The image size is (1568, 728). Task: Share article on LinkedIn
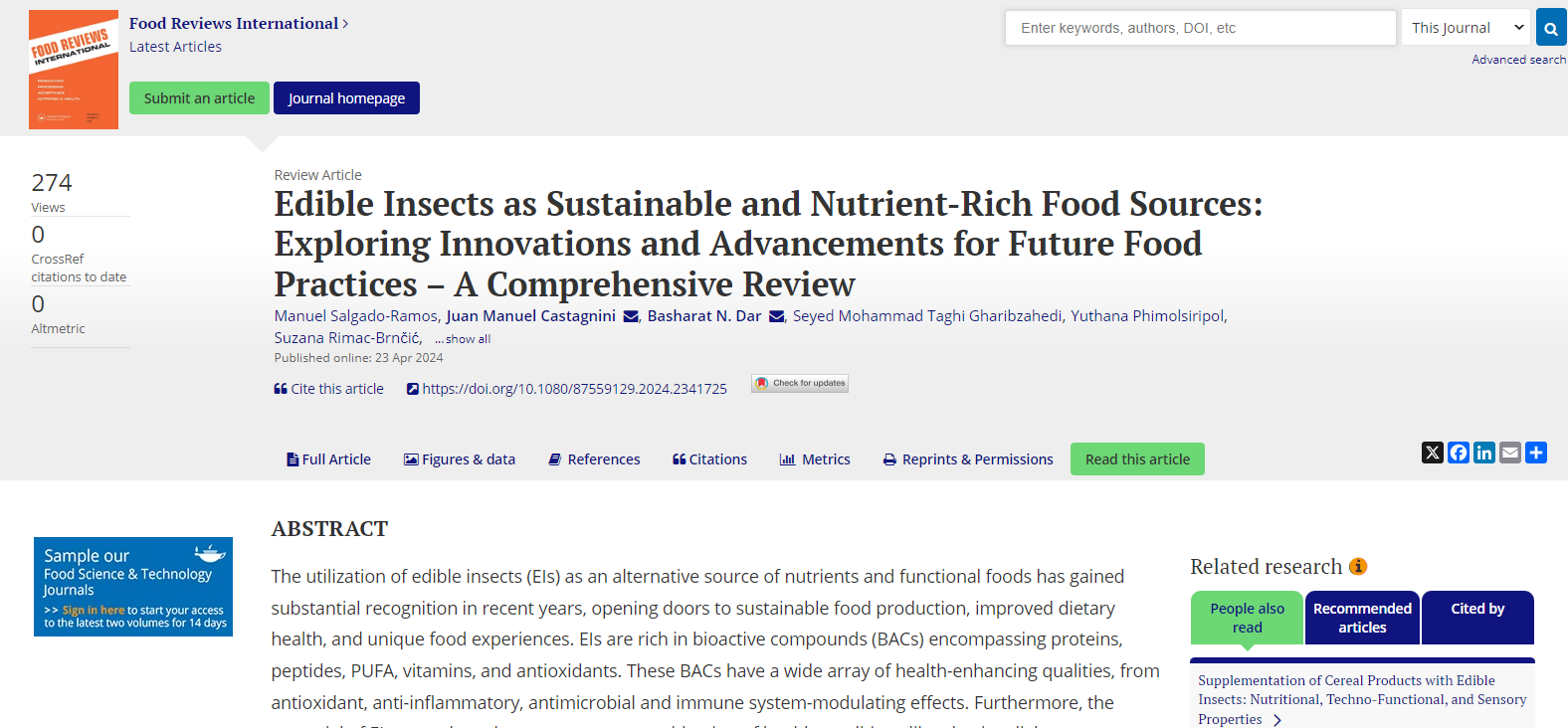[x=1484, y=453]
